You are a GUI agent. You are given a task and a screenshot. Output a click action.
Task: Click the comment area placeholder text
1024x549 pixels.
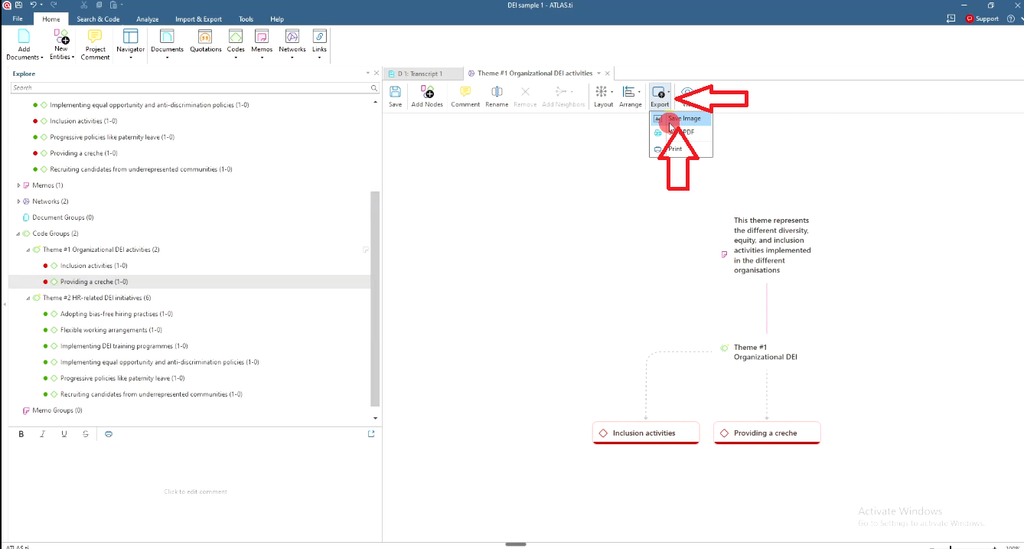click(195, 492)
